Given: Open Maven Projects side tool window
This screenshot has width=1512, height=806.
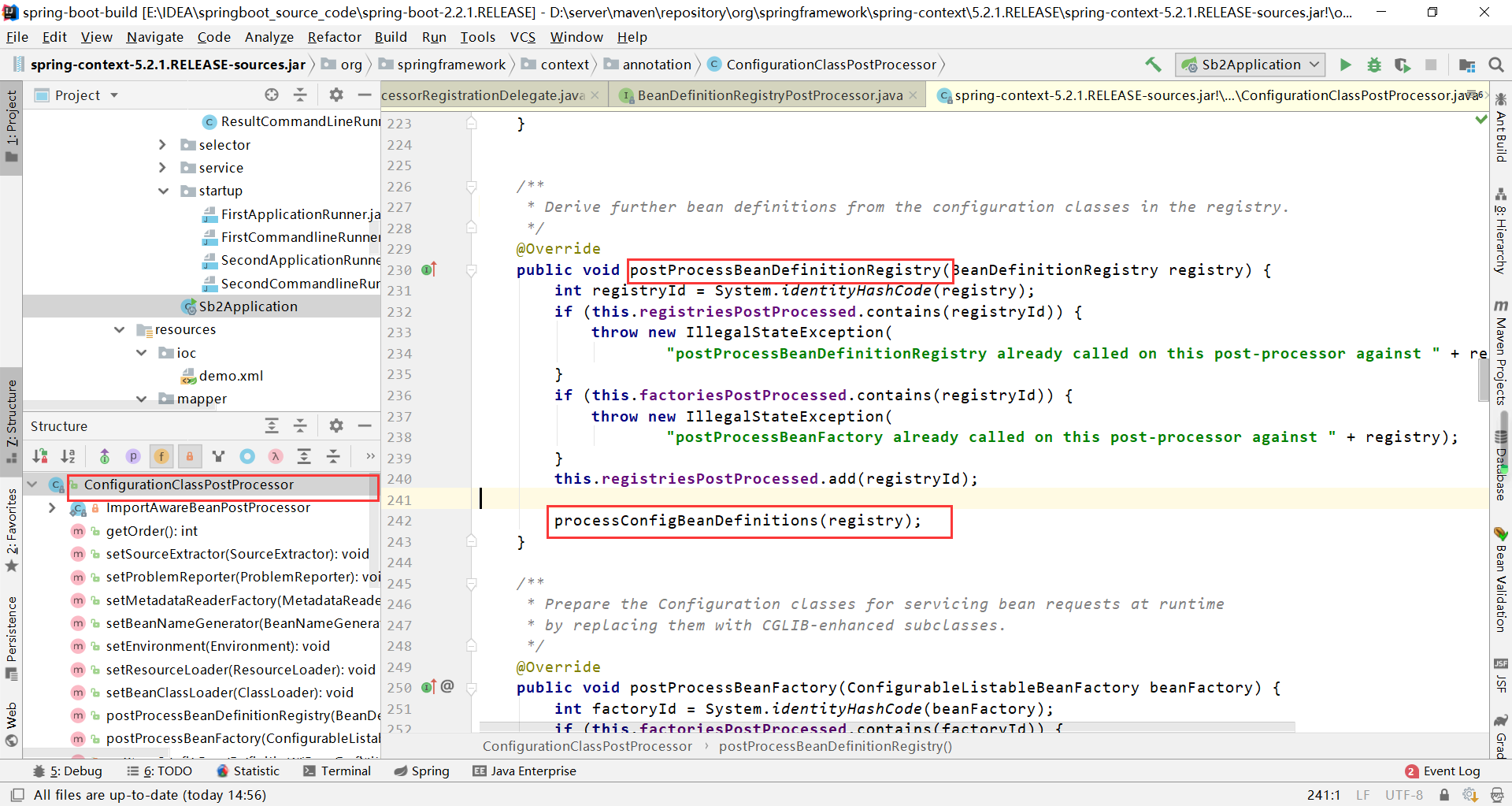Looking at the screenshot, I should (x=1501, y=353).
